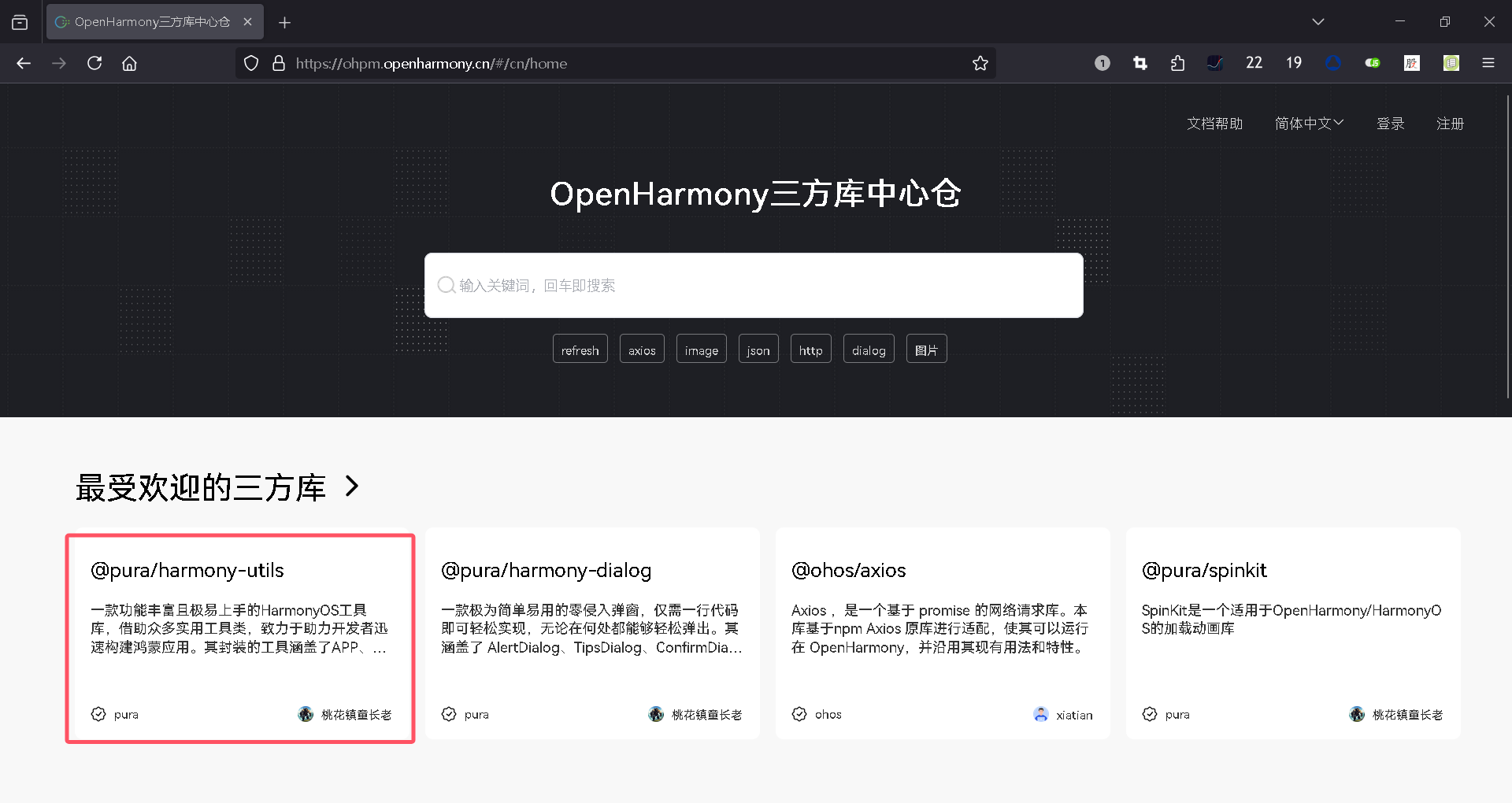Open the tab list dropdown arrow
Viewport: 1512px width, 803px height.
tap(1318, 21)
